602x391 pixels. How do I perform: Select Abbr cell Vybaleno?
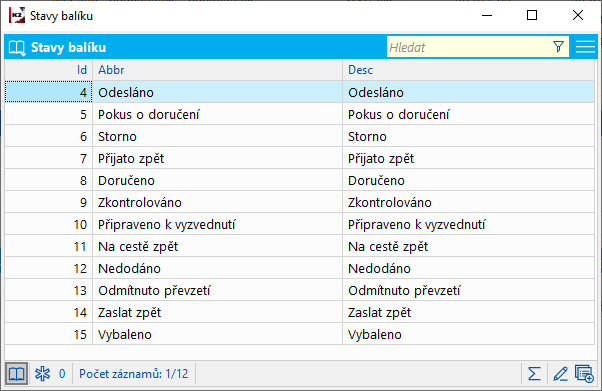coord(217,334)
